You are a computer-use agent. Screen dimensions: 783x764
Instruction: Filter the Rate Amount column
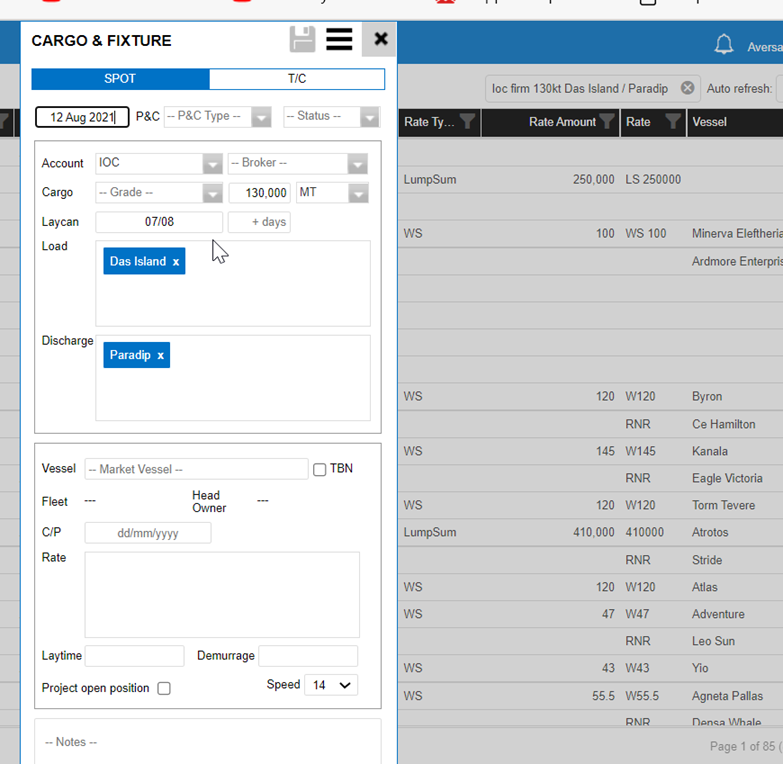(x=606, y=122)
